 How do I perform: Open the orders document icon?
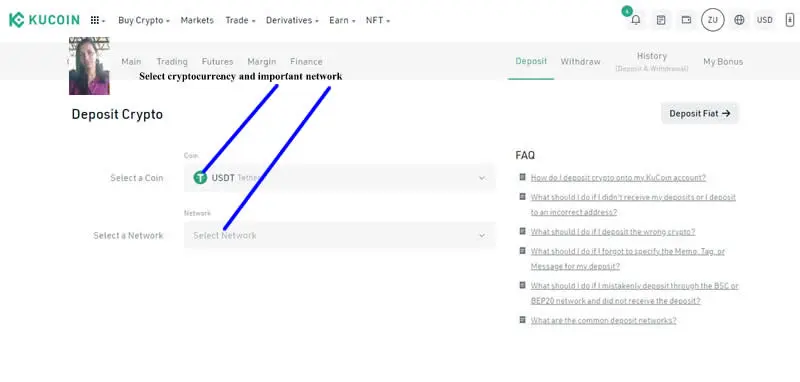(x=661, y=20)
